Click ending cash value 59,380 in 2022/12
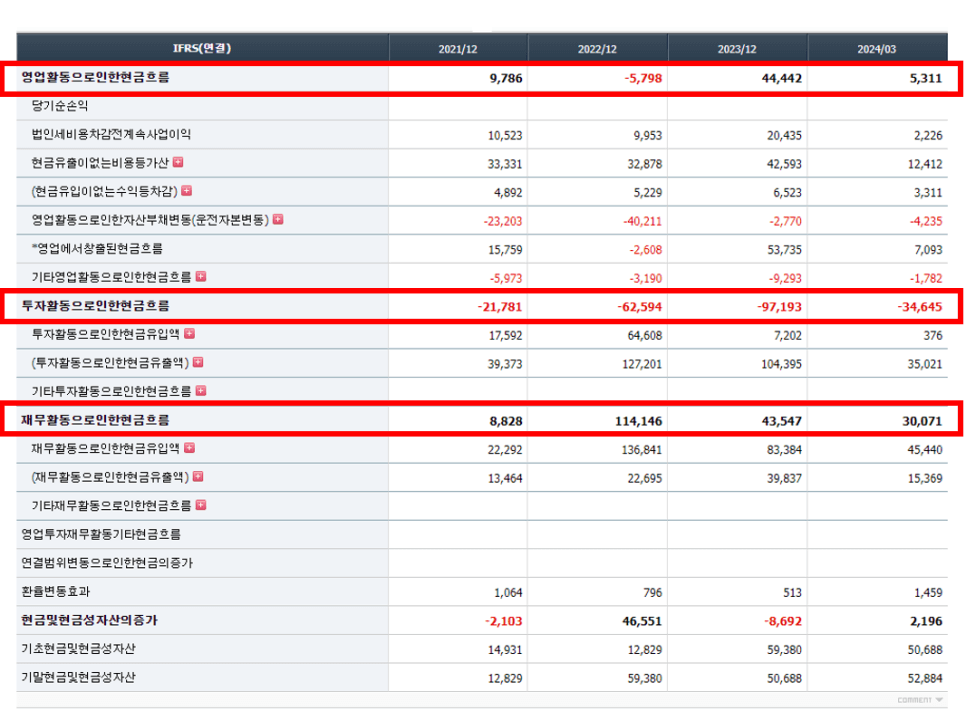Screen dimensions: 966x711 pyautogui.click(x=644, y=678)
